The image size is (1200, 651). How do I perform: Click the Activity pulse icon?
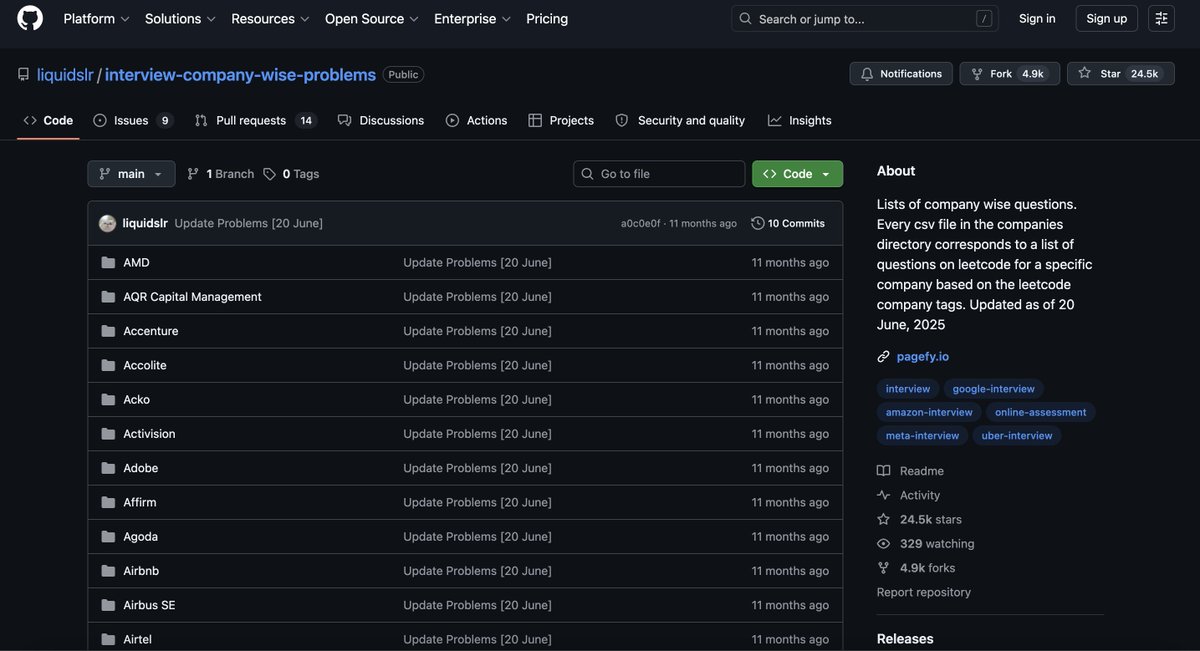pyautogui.click(x=883, y=495)
